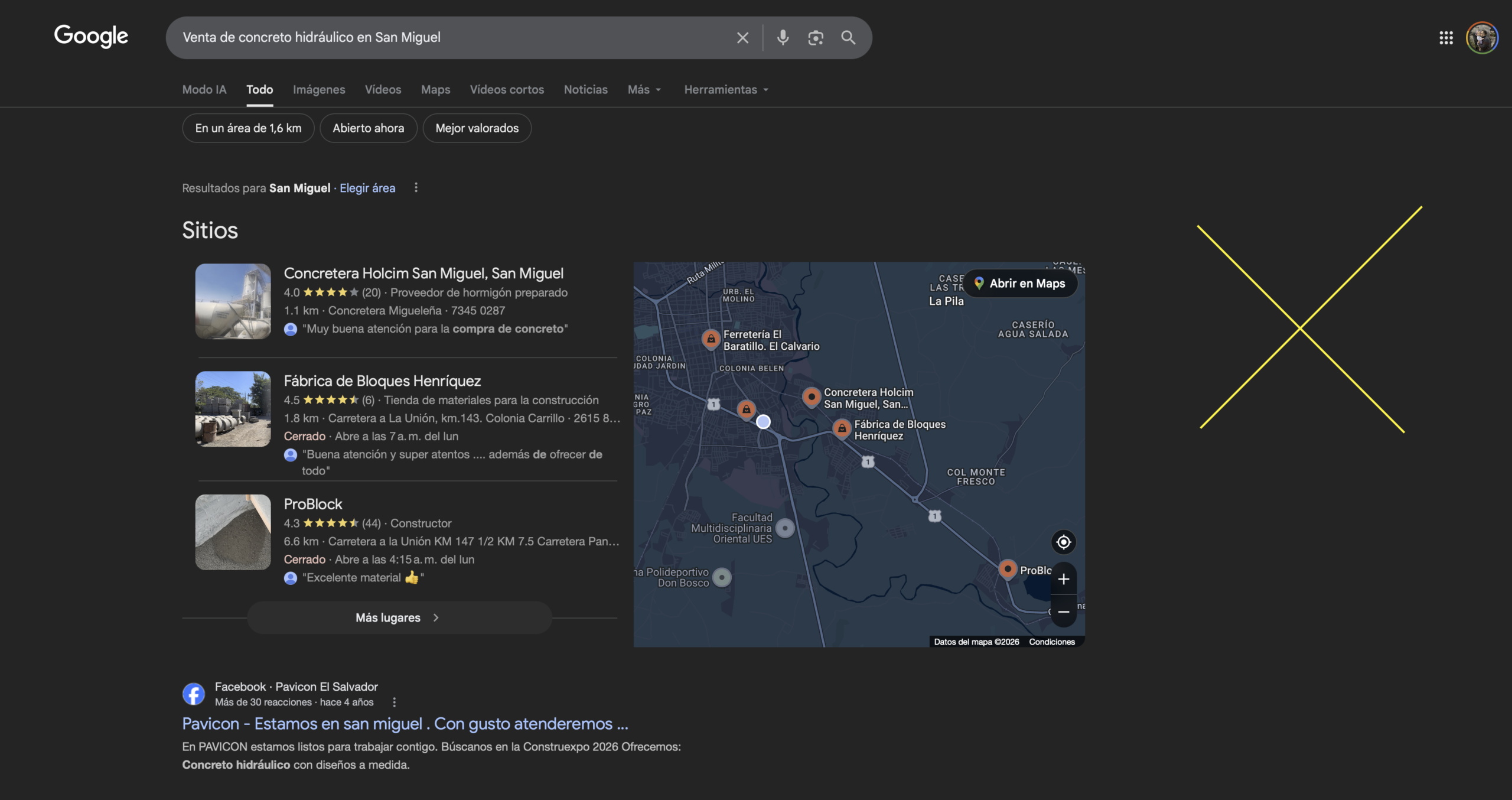Start a voice search with microphone

[x=783, y=38]
